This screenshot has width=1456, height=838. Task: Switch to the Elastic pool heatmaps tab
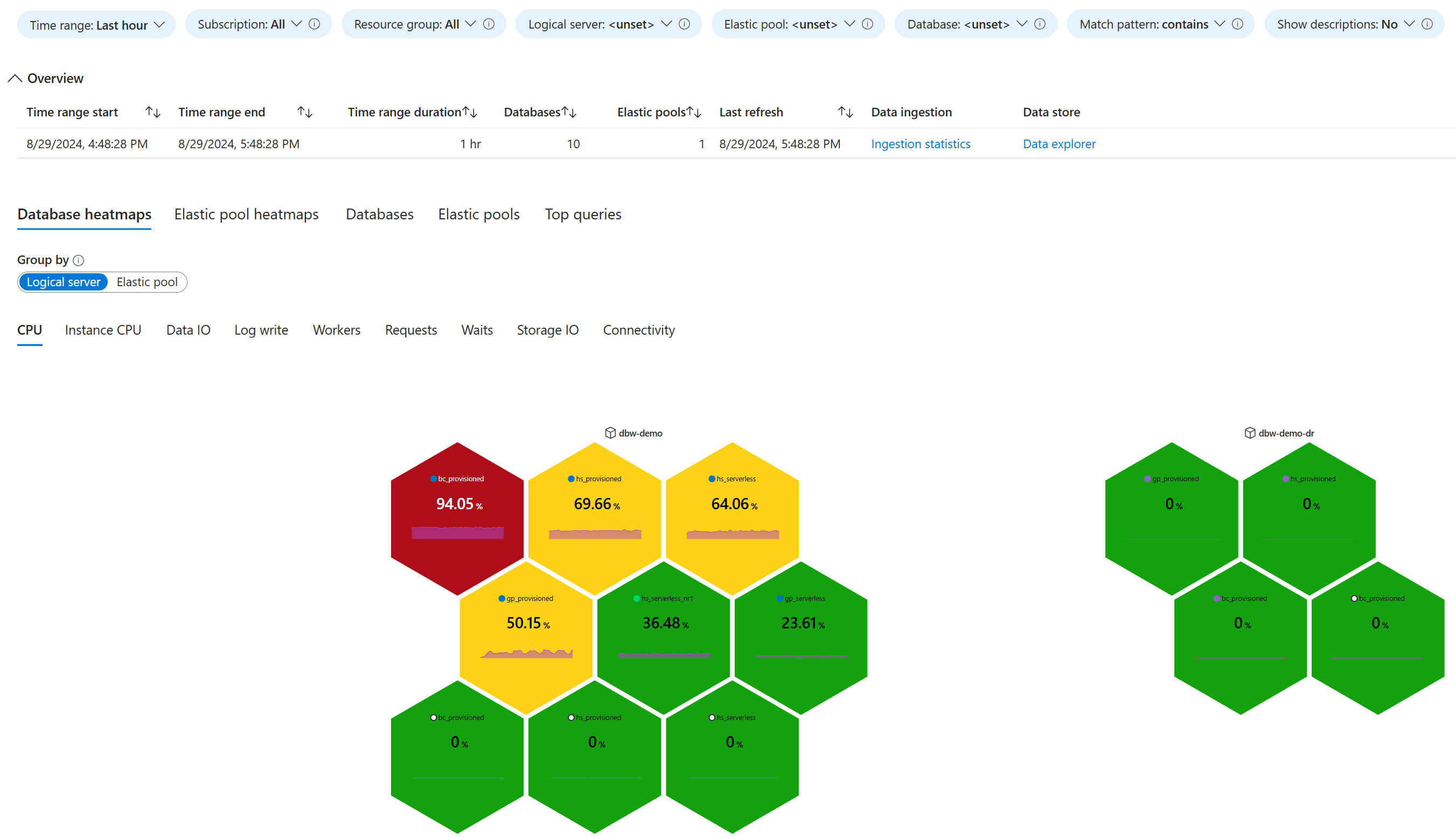point(246,214)
